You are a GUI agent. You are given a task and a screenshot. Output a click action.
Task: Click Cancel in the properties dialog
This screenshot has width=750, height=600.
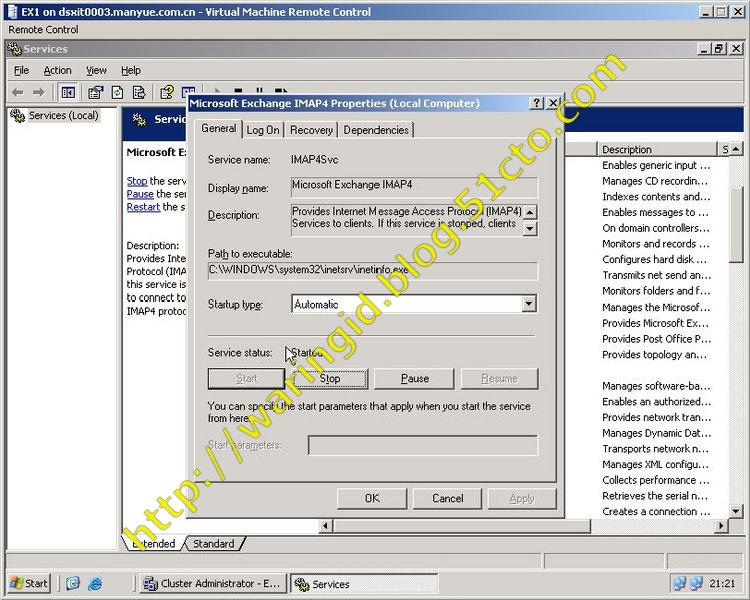447,498
